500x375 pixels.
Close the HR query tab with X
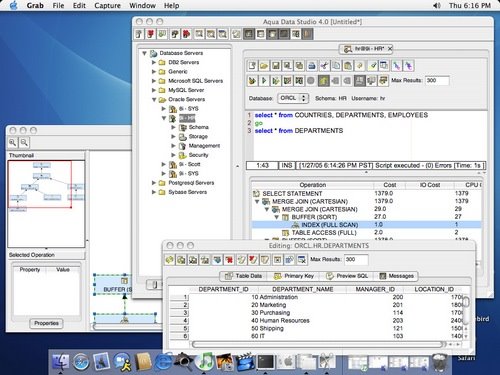coord(390,49)
